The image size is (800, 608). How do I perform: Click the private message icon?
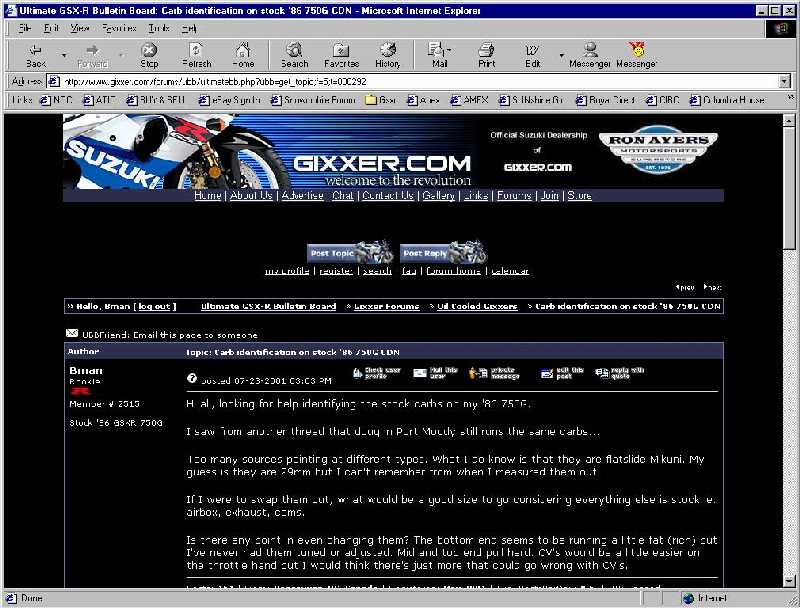click(x=493, y=373)
